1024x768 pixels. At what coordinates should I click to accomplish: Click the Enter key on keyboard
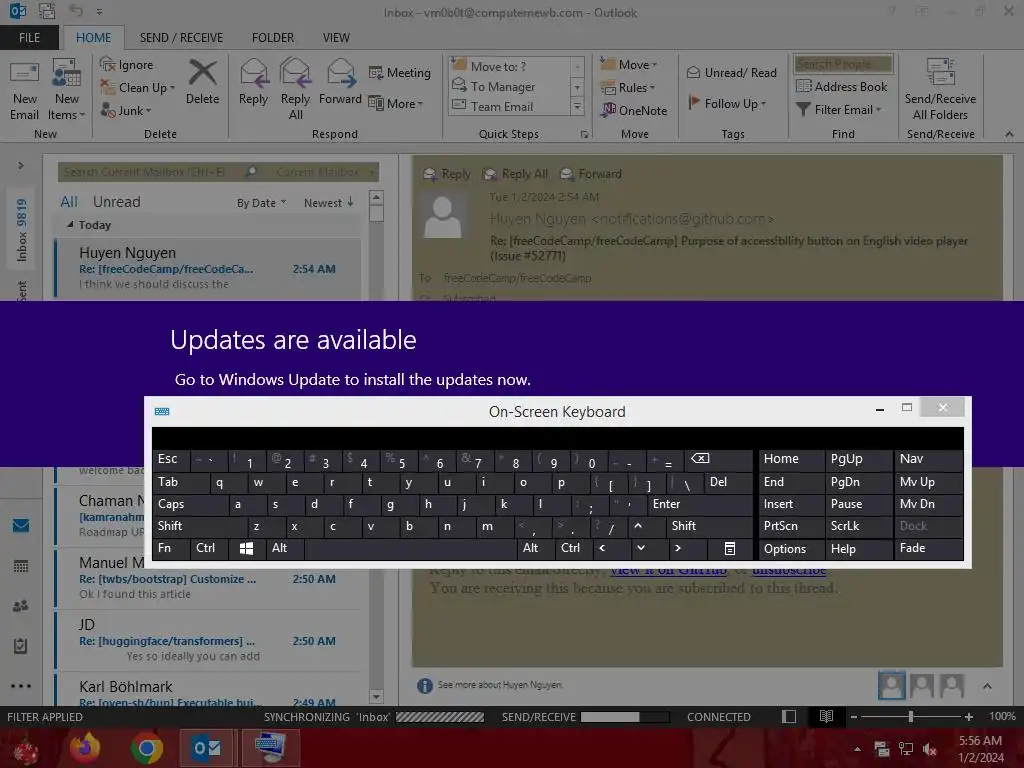coord(699,504)
